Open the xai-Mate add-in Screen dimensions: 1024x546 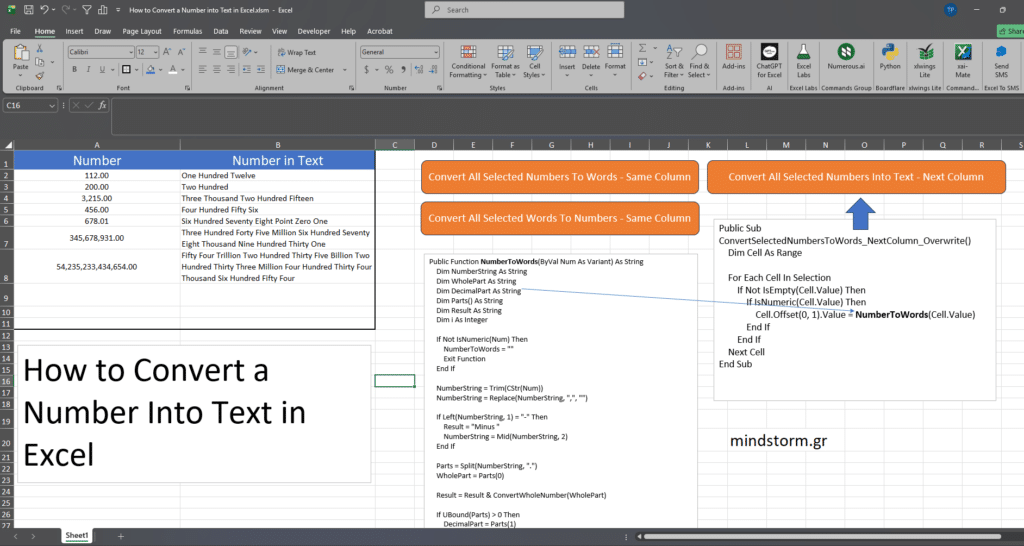(963, 61)
